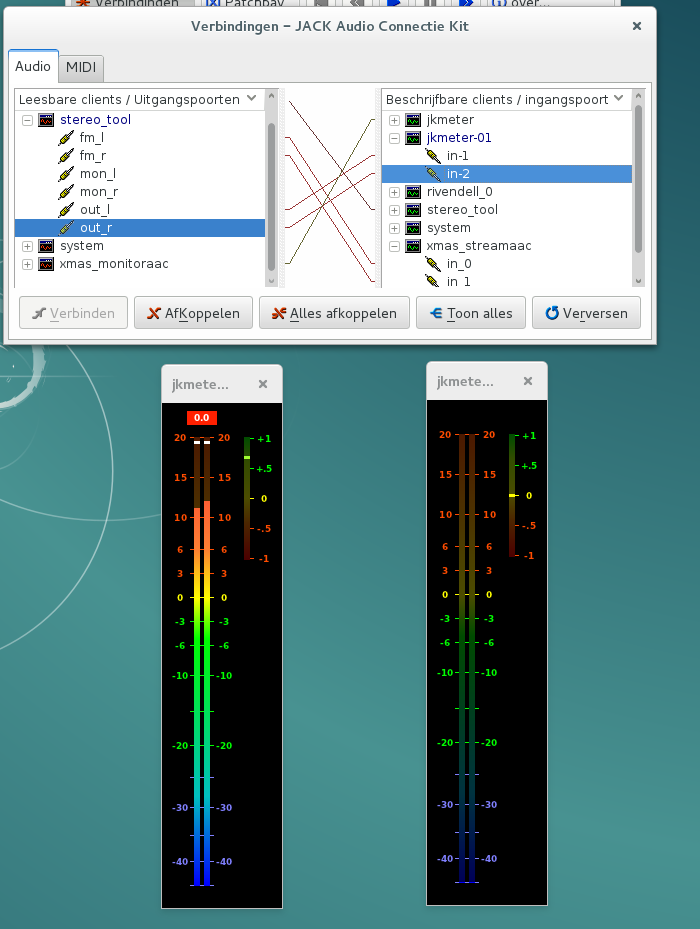The height and width of the screenshot is (929, 700).
Task: Switch to the MIDI tab
Action: [81, 68]
